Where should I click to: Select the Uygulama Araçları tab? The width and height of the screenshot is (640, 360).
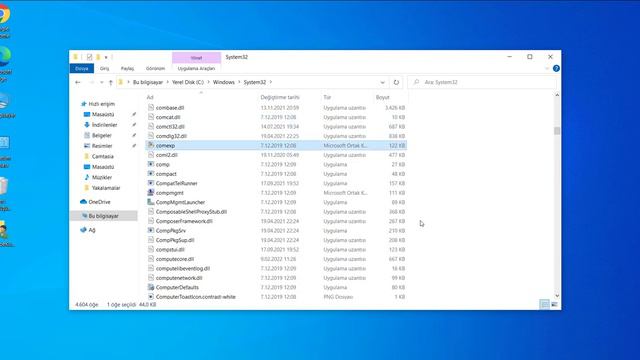pyautogui.click(x=196, y=69)
